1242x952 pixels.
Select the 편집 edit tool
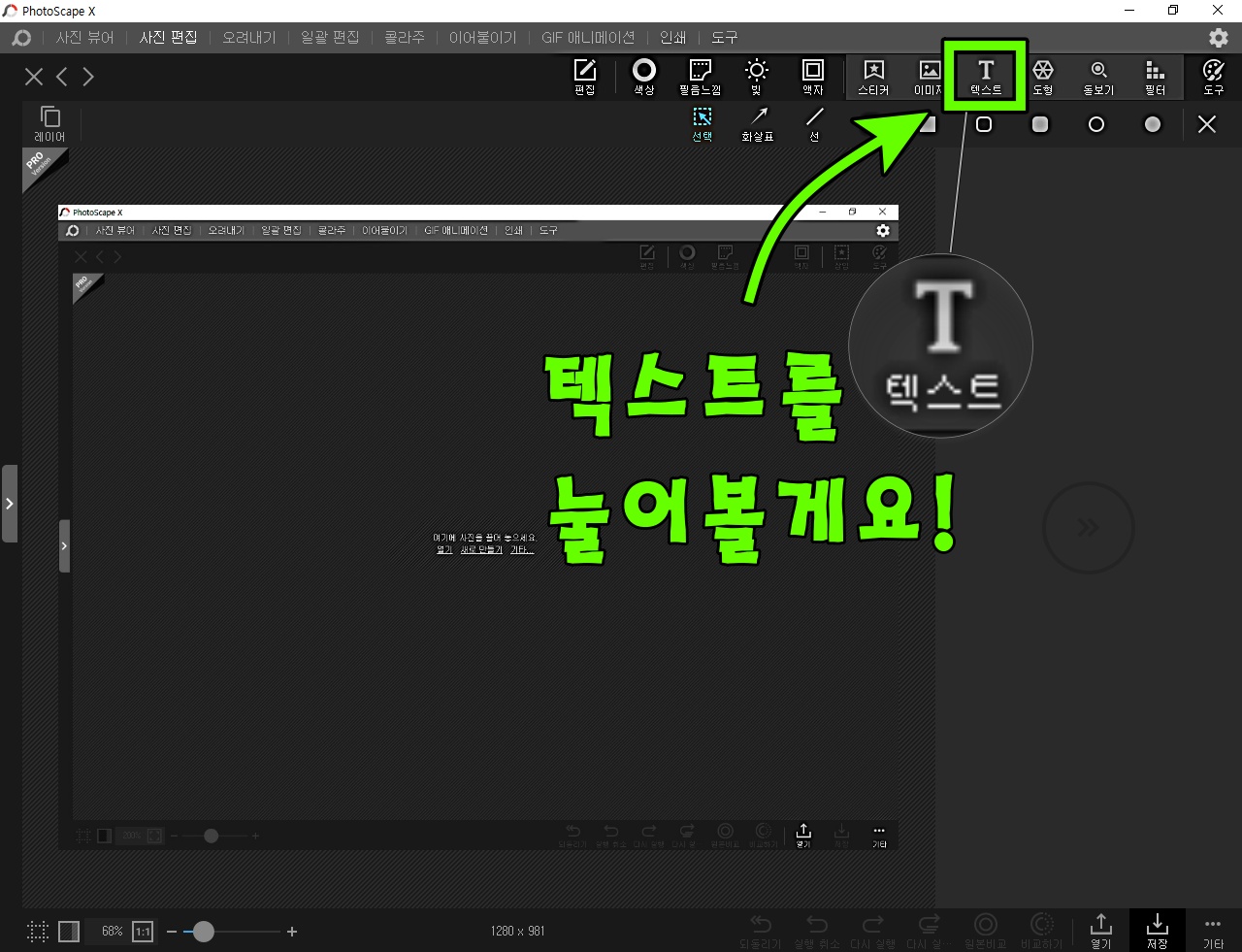(x=585, y=77)
